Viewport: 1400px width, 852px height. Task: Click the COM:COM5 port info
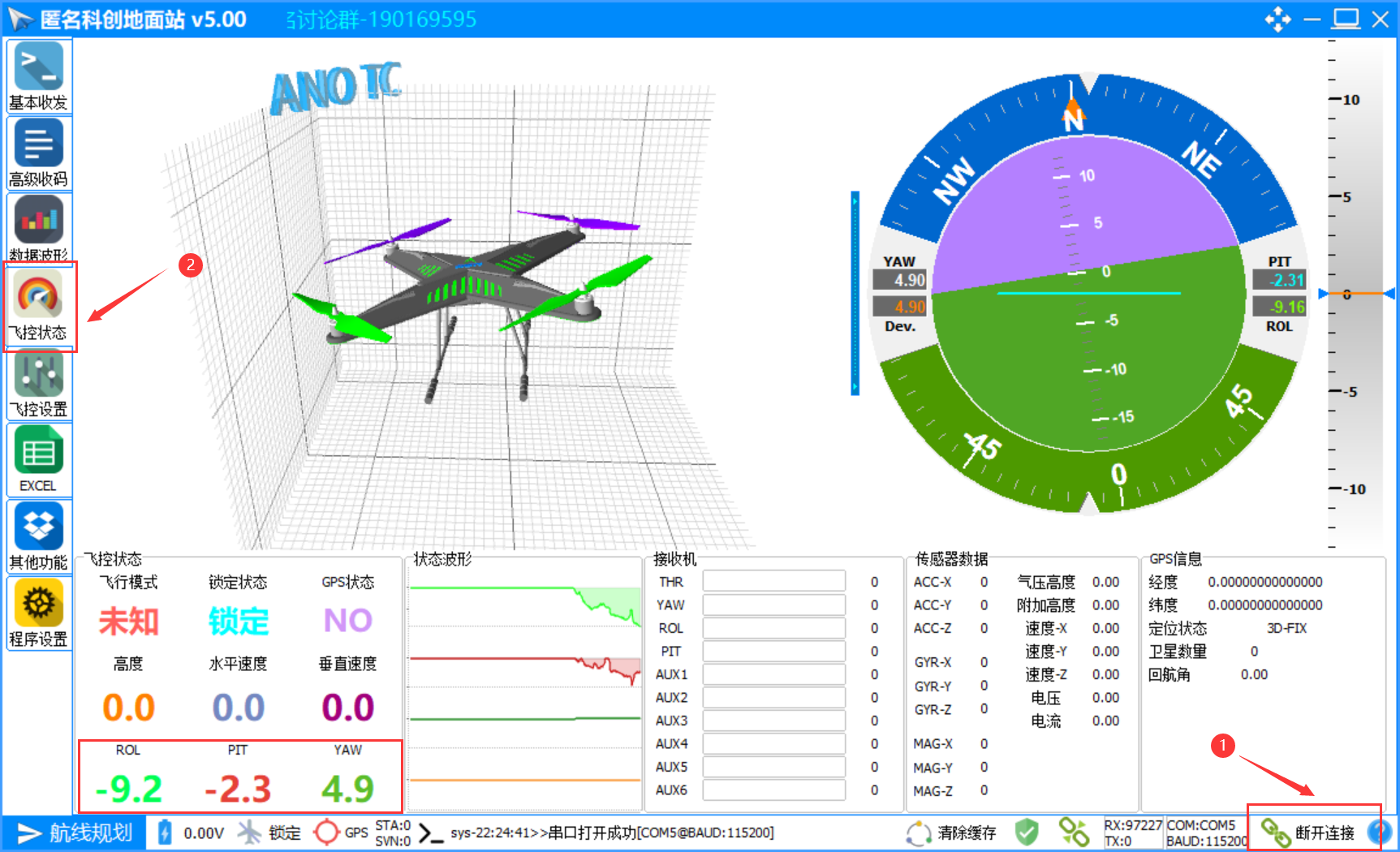pyautogui.click(x=1201, y=824)
